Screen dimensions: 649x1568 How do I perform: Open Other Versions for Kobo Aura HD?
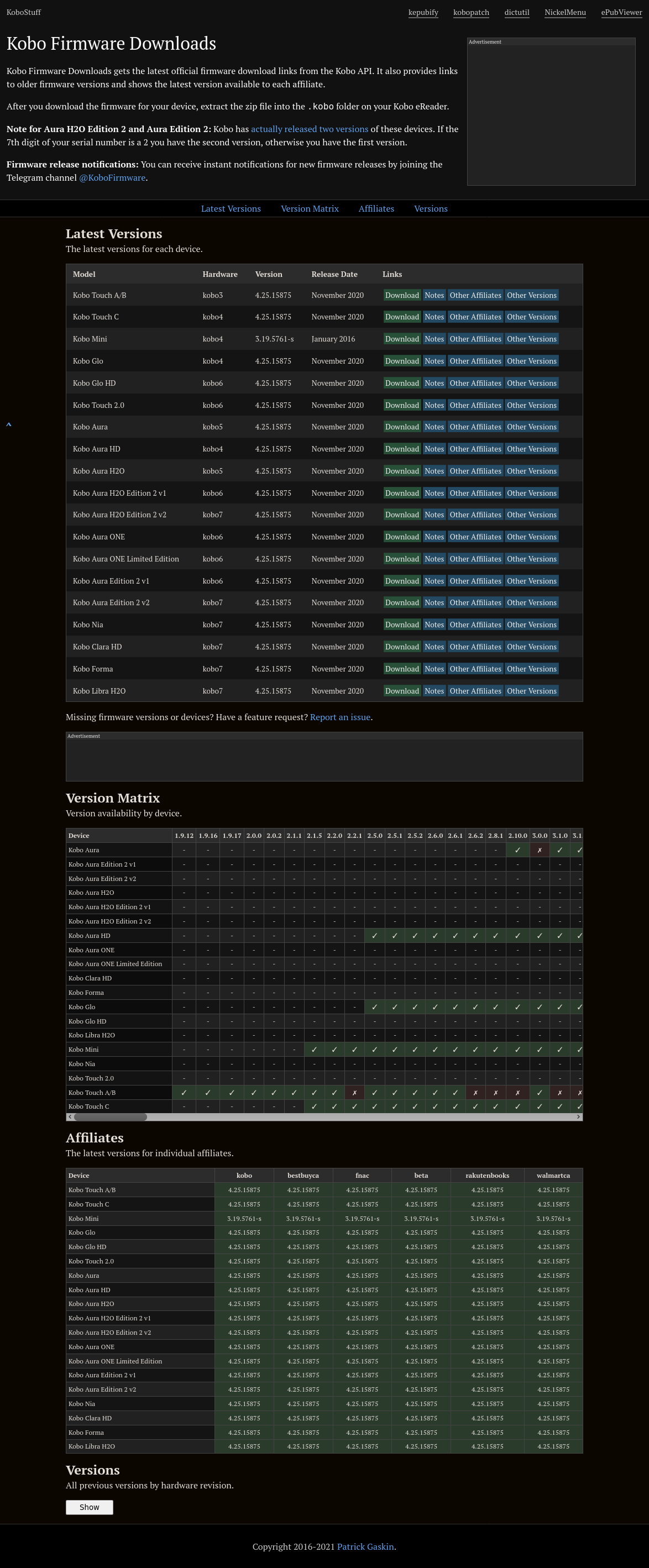point(531,449)
